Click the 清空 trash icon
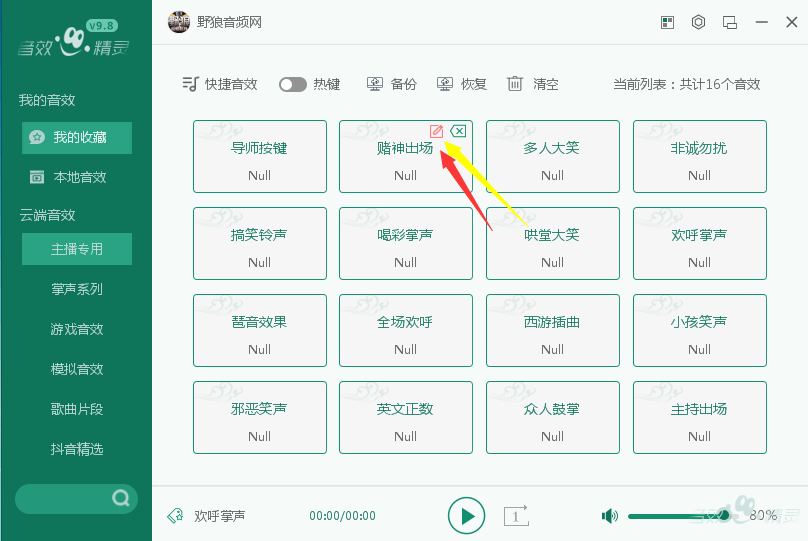 point(514,83)
